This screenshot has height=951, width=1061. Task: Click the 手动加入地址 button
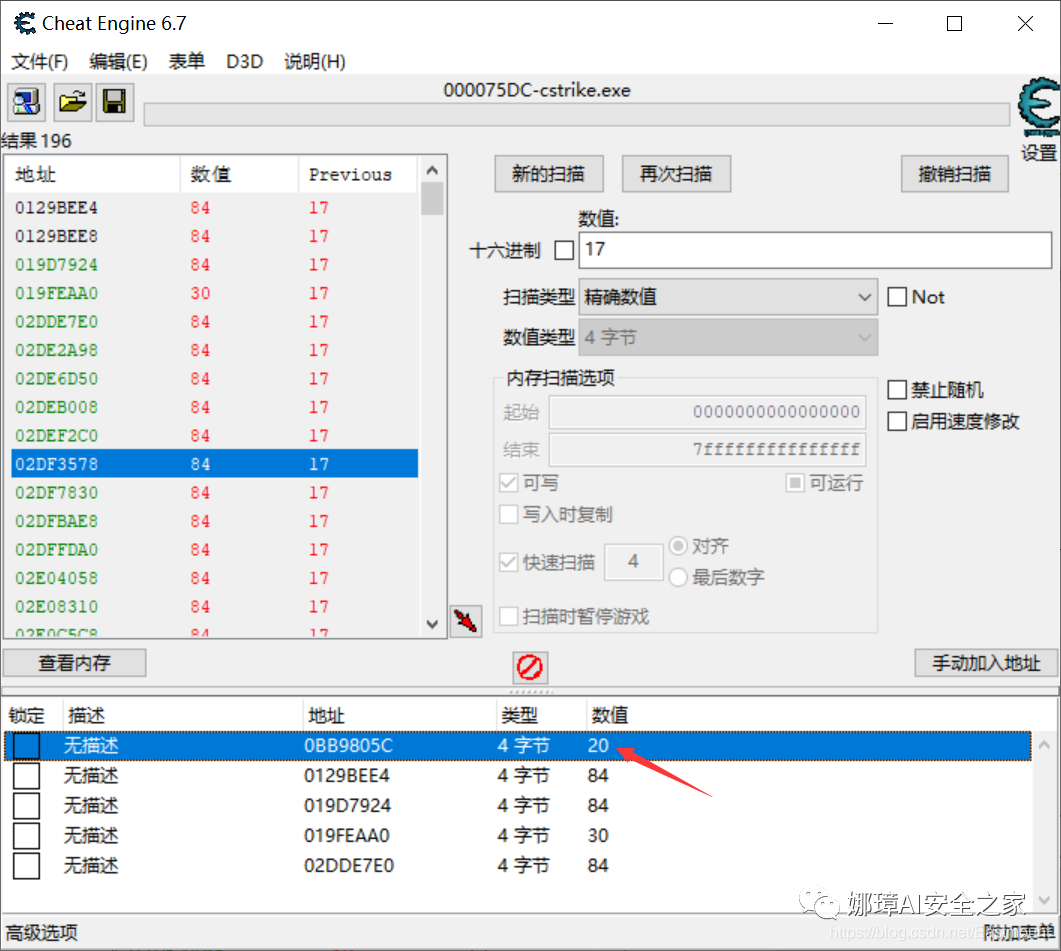986,663
